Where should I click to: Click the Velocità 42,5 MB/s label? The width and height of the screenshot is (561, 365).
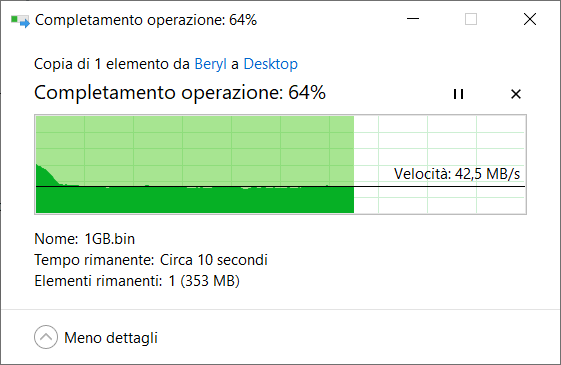pos(457,174)
